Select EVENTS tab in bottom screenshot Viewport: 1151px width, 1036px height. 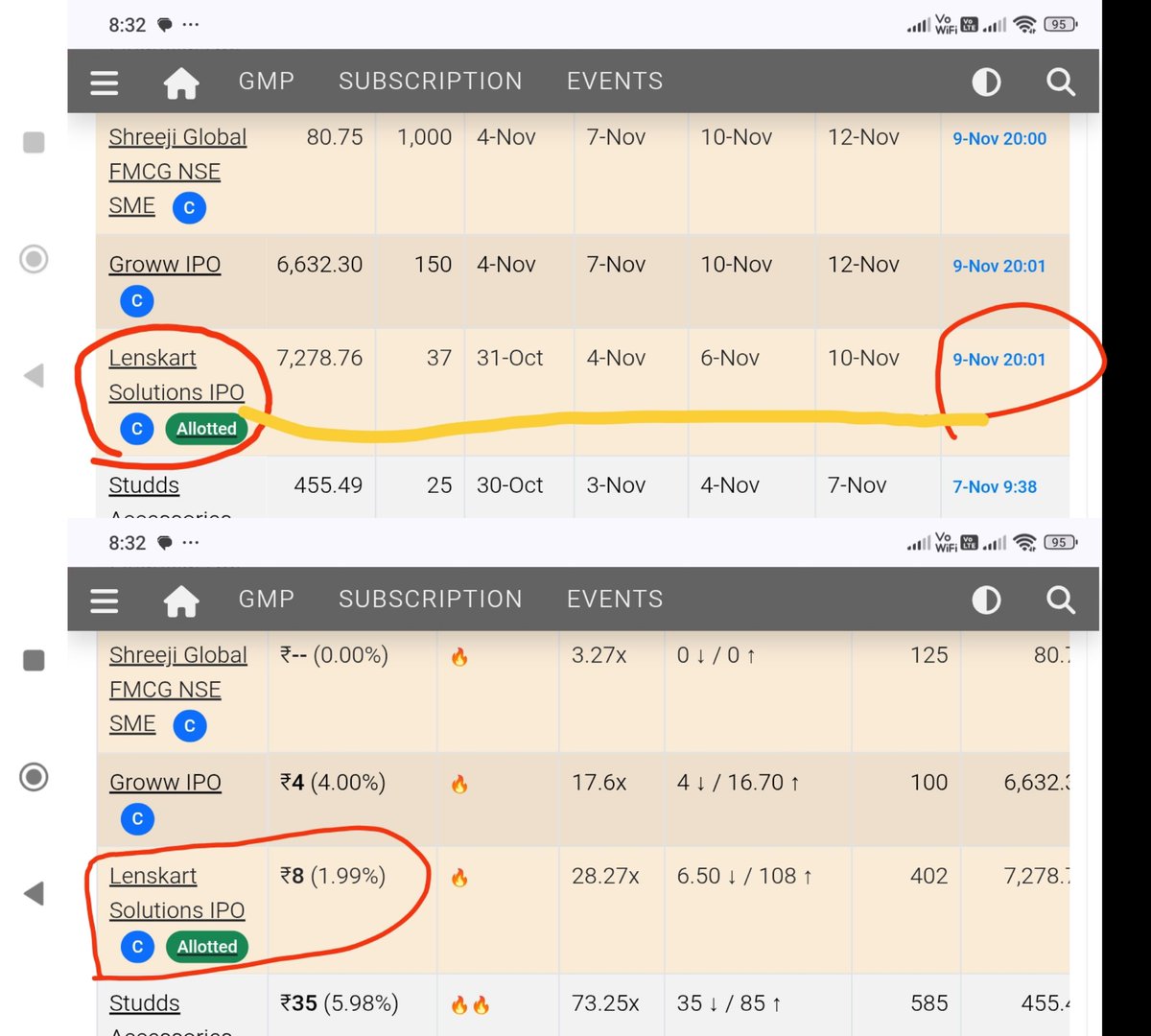click(x=615, y=600)
